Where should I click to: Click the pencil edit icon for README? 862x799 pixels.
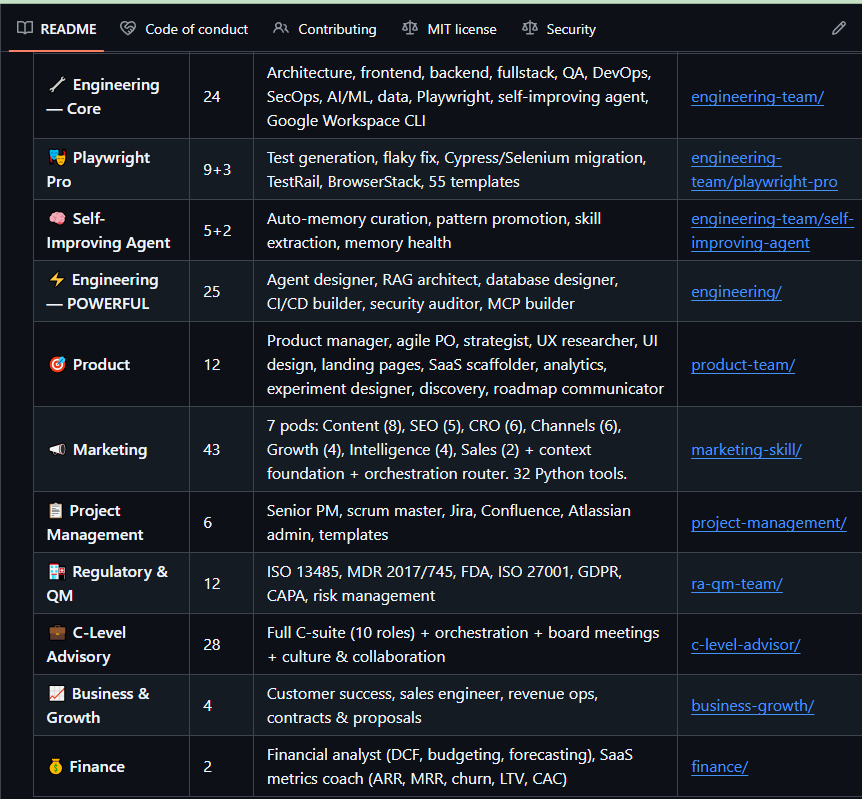tap(838, 29)
